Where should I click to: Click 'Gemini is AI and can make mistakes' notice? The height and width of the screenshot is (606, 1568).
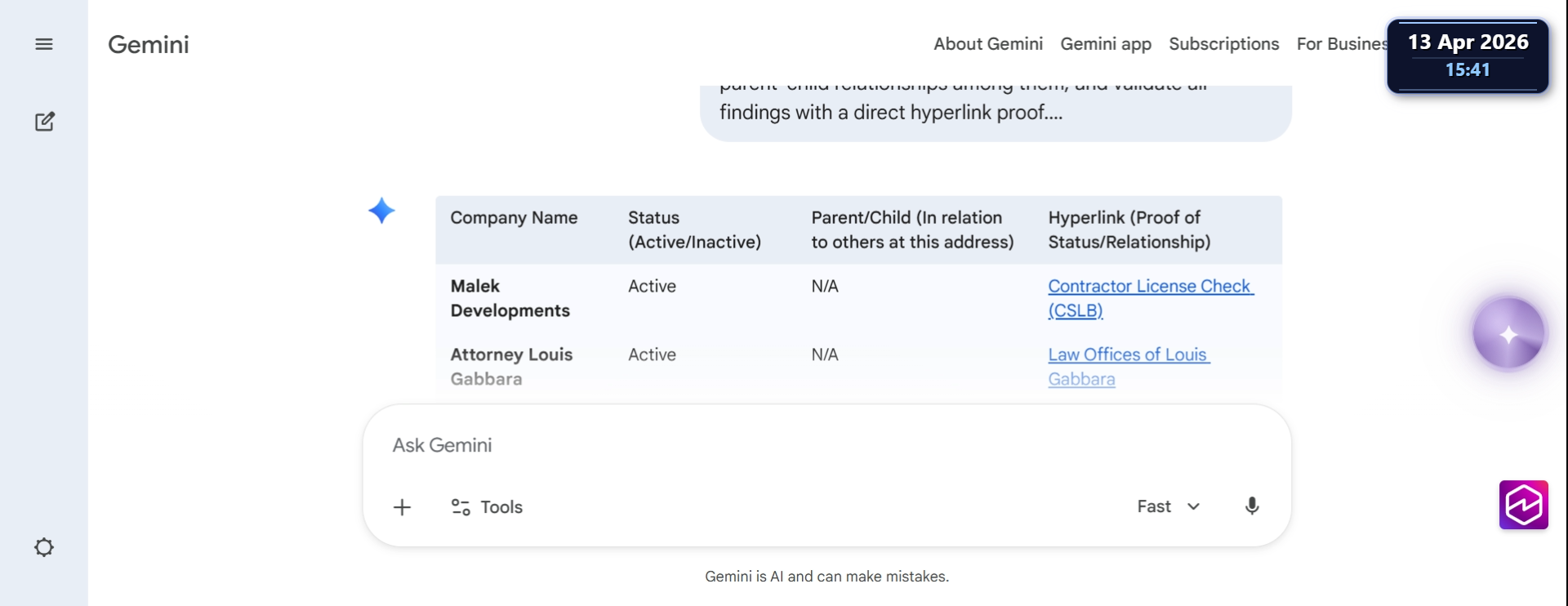coord(826,577)
